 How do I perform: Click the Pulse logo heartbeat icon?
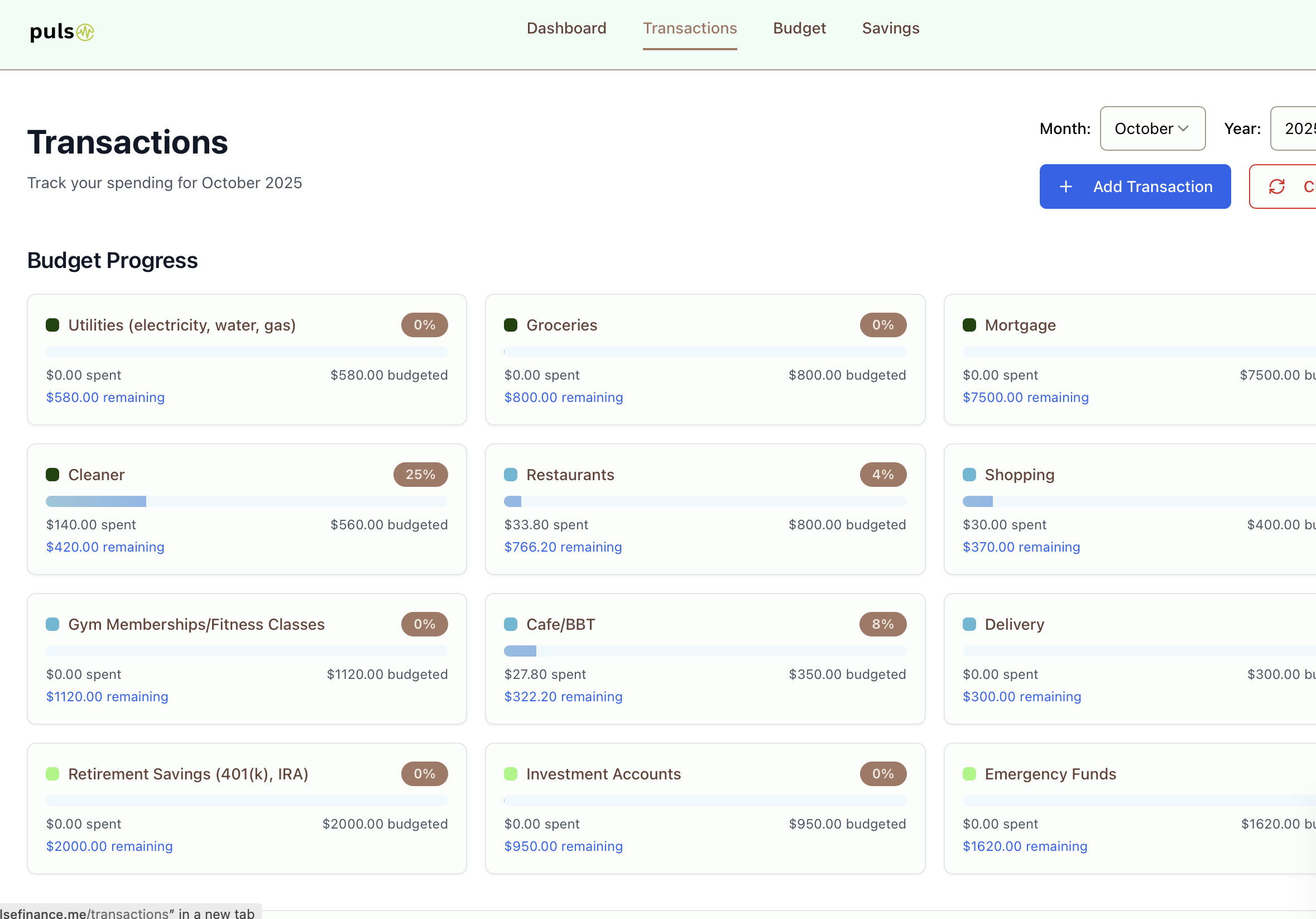tap(85, 32)
